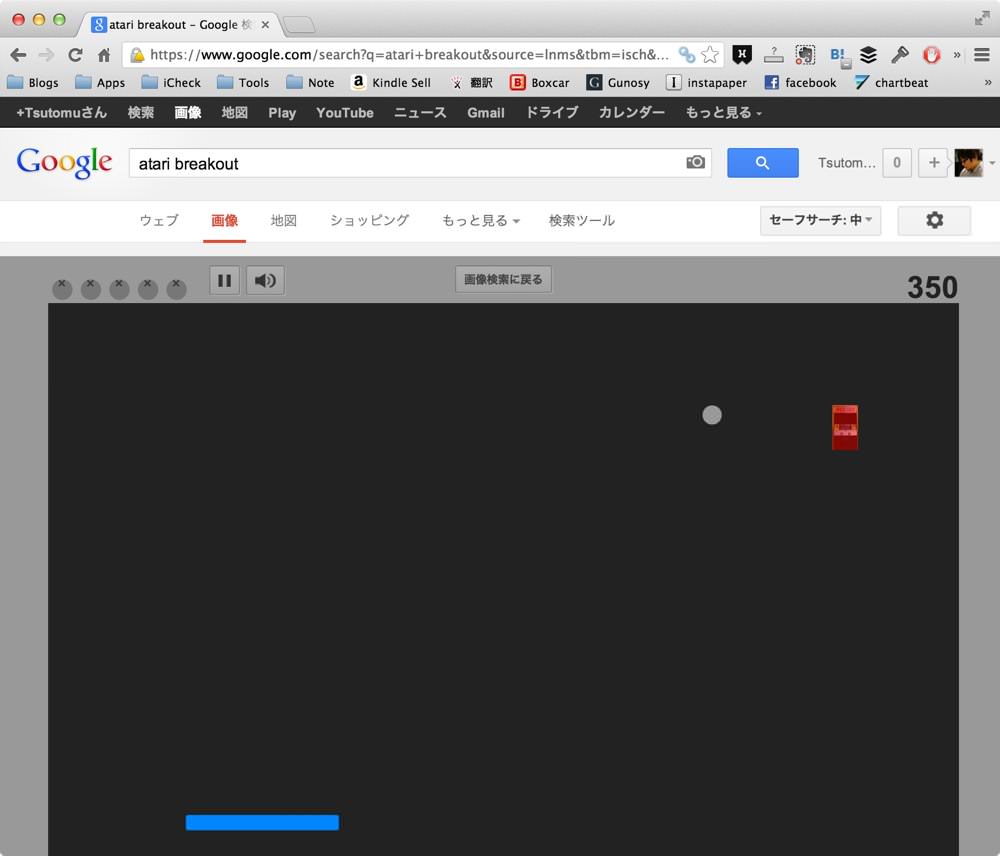Click the red image brick in game
The width and height of the screenshot is (1000, 856).
845,427
